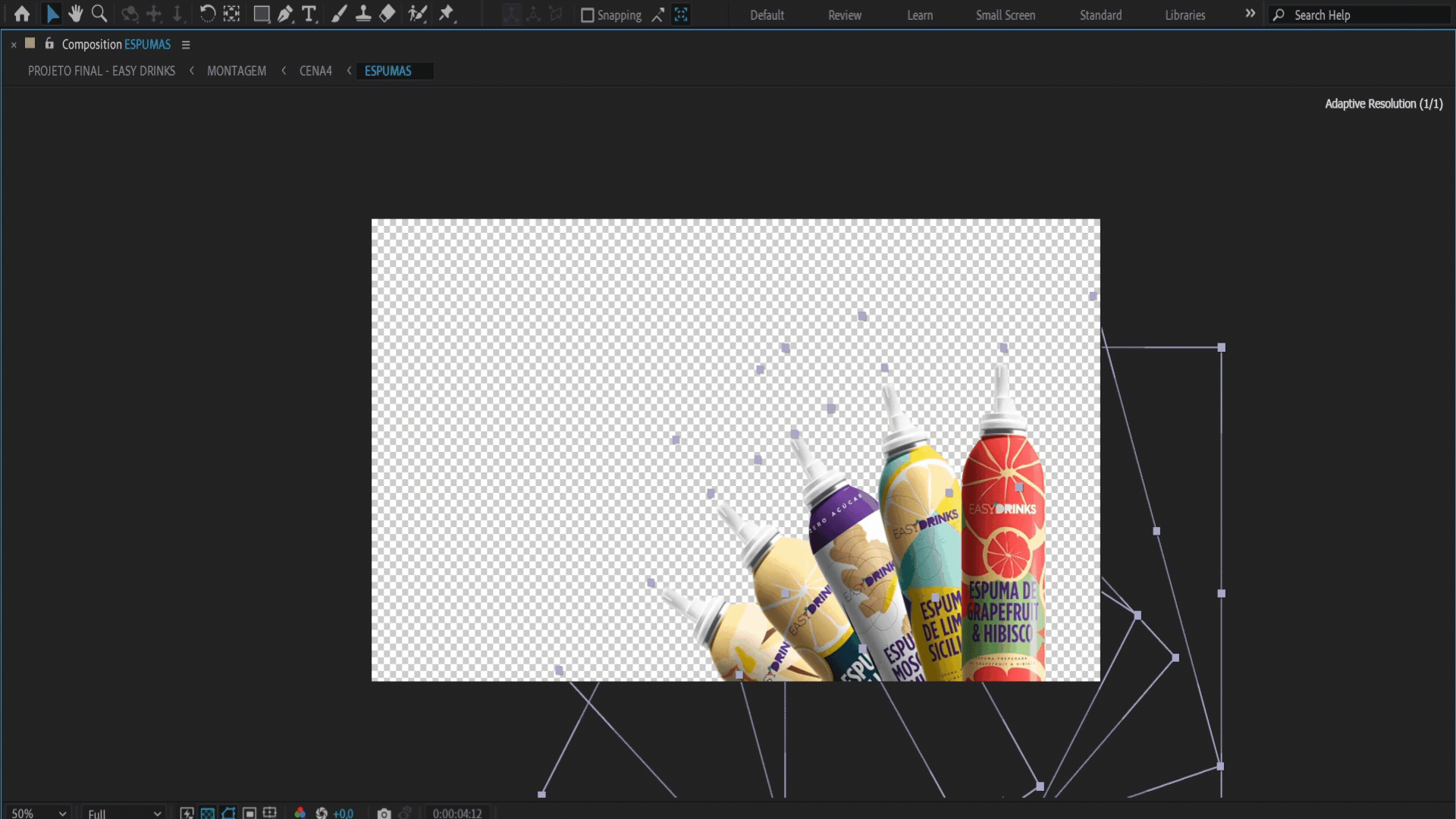Select the Selection (arrow) tool
This screenshot has height=819, width=1456.
tap(52, 14)
